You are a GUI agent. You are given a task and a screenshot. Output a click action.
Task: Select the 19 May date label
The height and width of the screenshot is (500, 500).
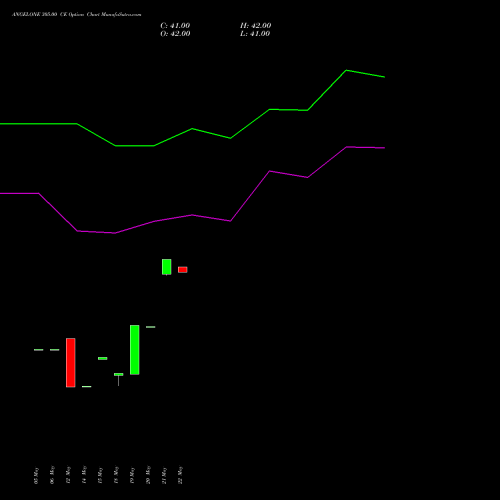click(132, 475)
